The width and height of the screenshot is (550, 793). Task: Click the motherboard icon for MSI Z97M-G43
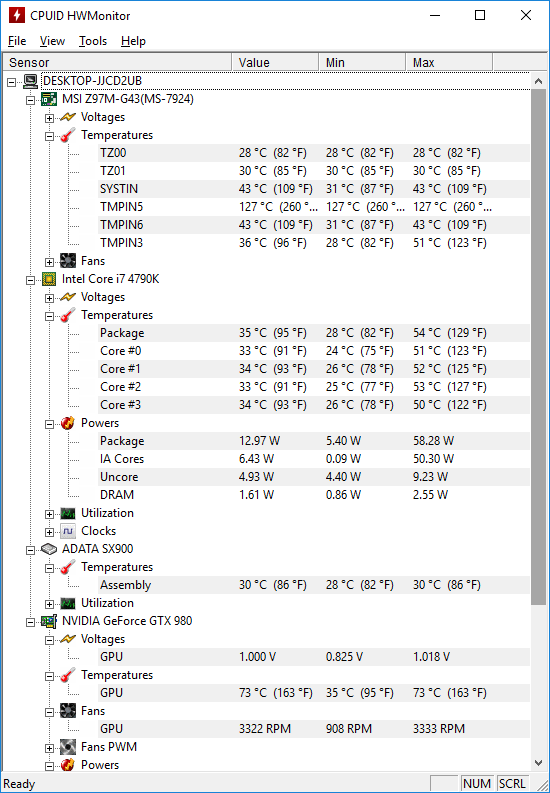pos(49,99)
